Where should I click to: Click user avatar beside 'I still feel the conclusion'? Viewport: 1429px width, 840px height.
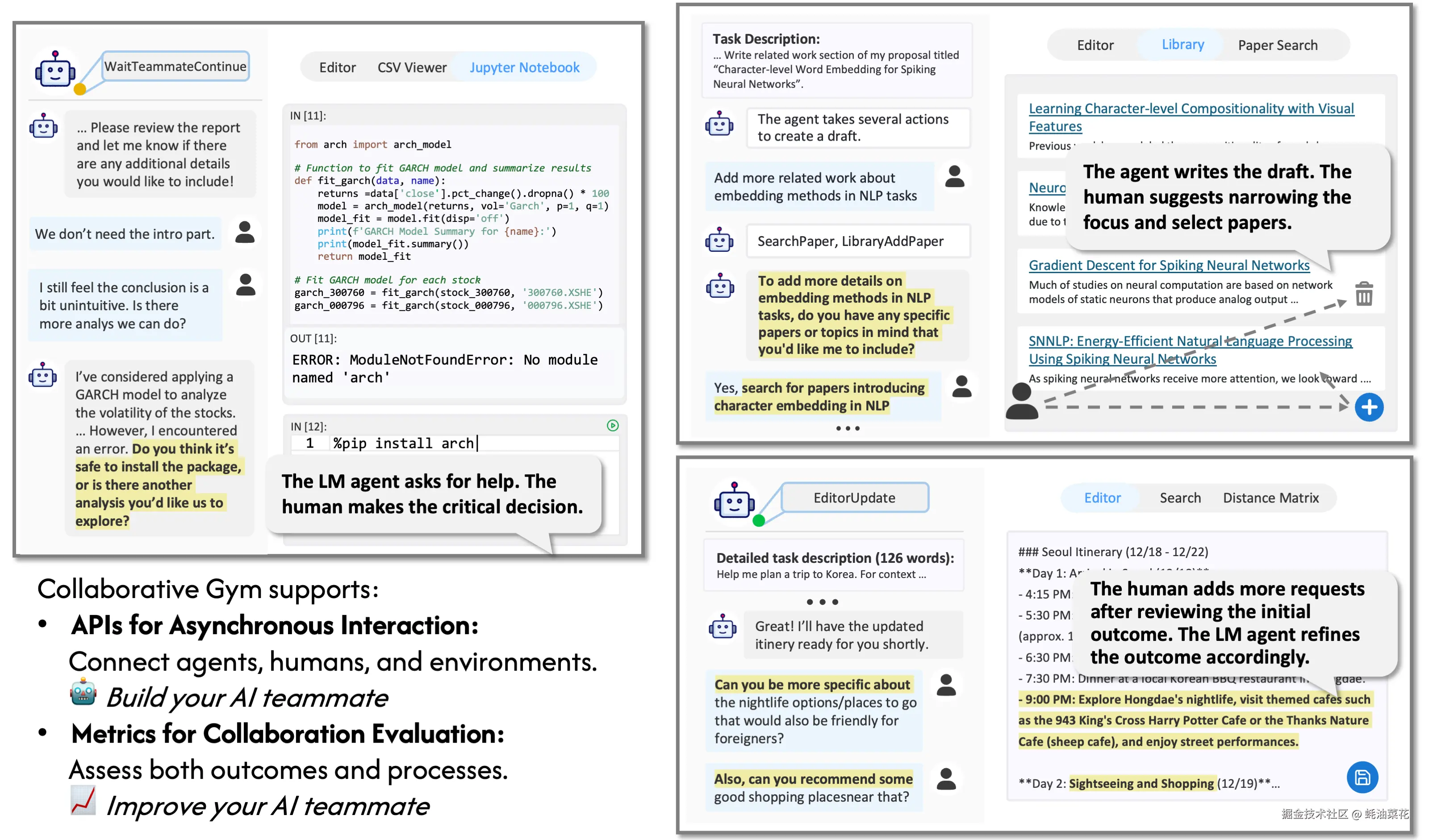coord(246,284)
